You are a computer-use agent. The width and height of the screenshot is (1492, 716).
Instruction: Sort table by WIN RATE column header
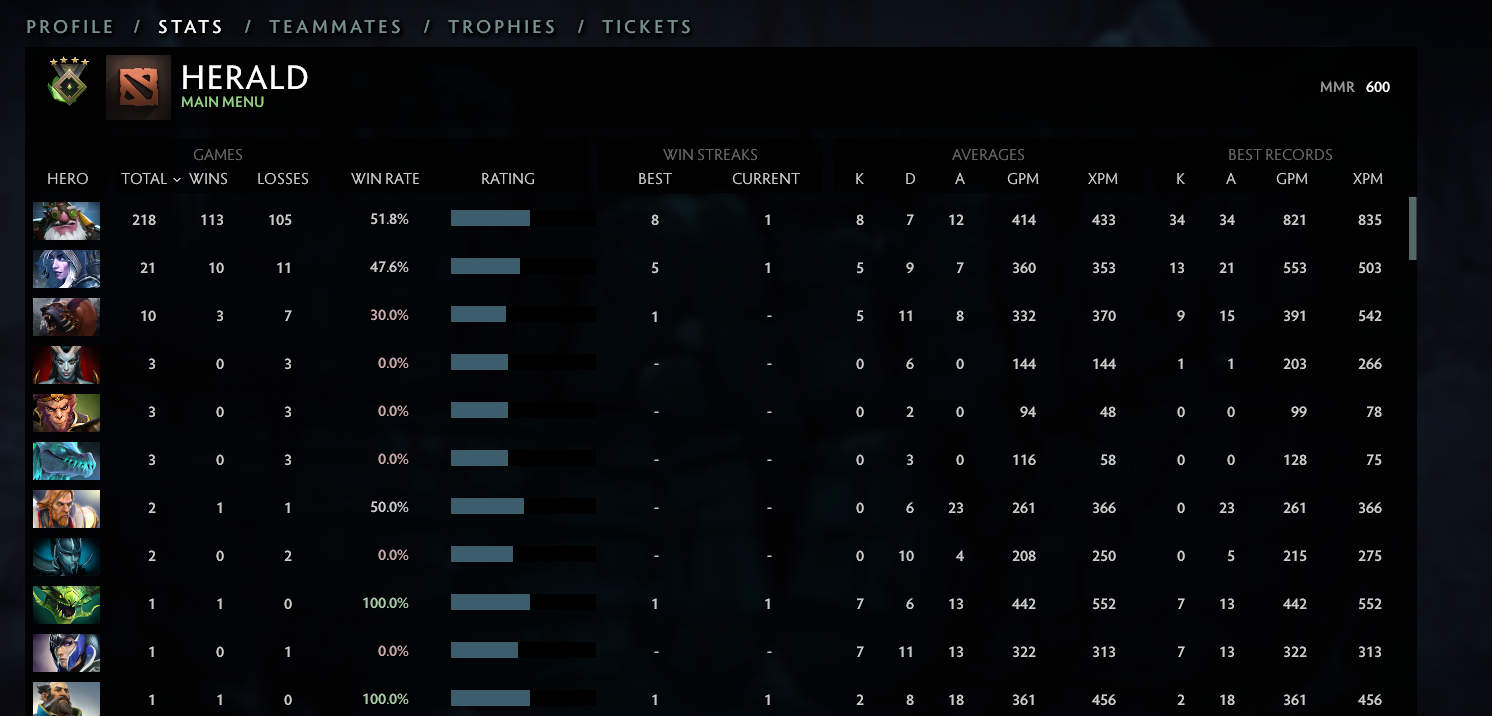(x=385, y=179)
